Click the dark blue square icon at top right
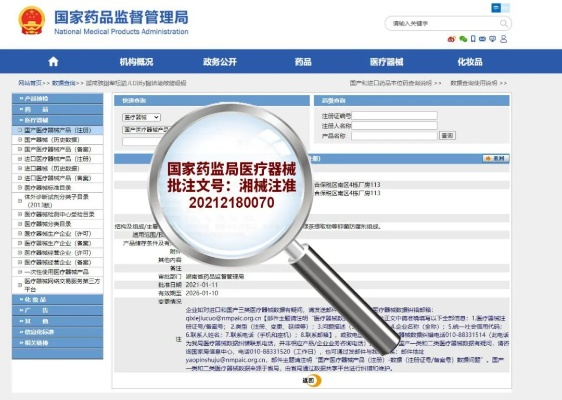562x400 pixels. coord(496,8)
